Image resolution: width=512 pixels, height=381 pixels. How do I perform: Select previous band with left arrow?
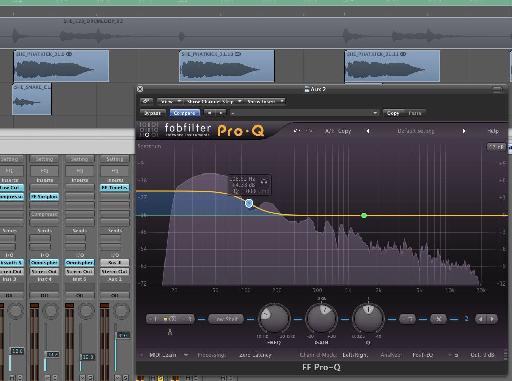(480, 319)
